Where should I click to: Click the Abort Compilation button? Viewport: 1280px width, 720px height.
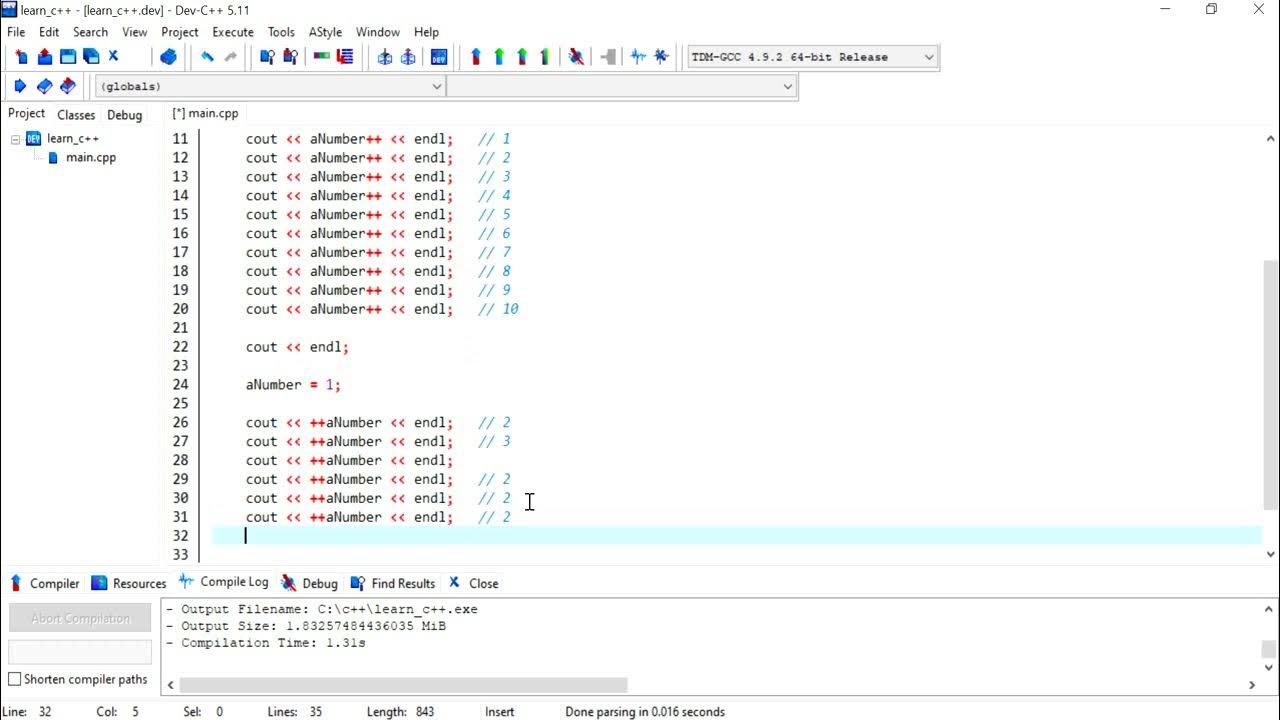[80, 618]
